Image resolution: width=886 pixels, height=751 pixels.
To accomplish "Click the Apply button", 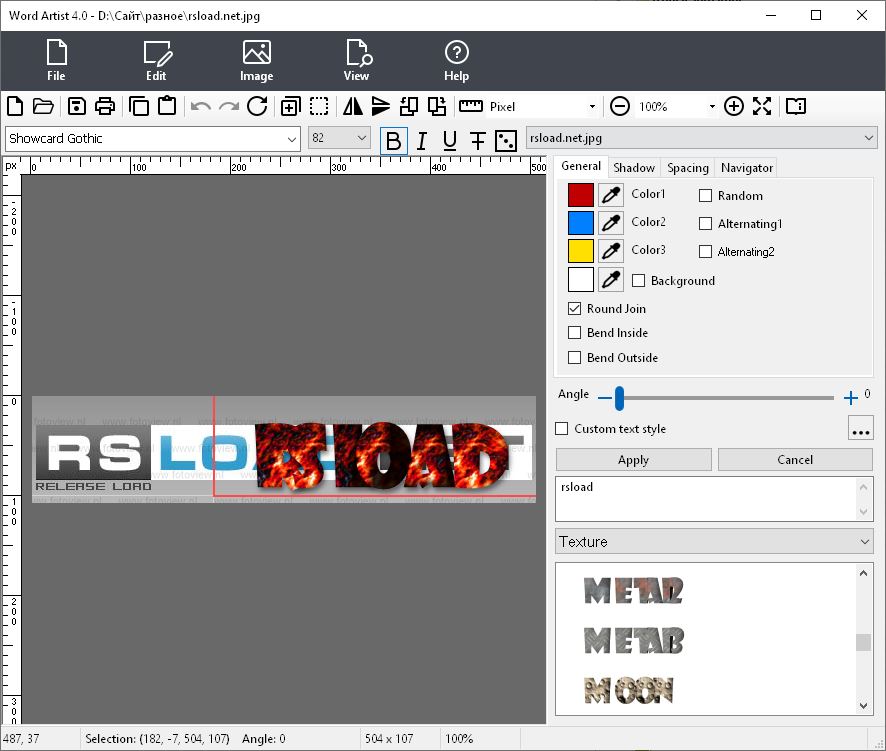I will tap(633, 460).
